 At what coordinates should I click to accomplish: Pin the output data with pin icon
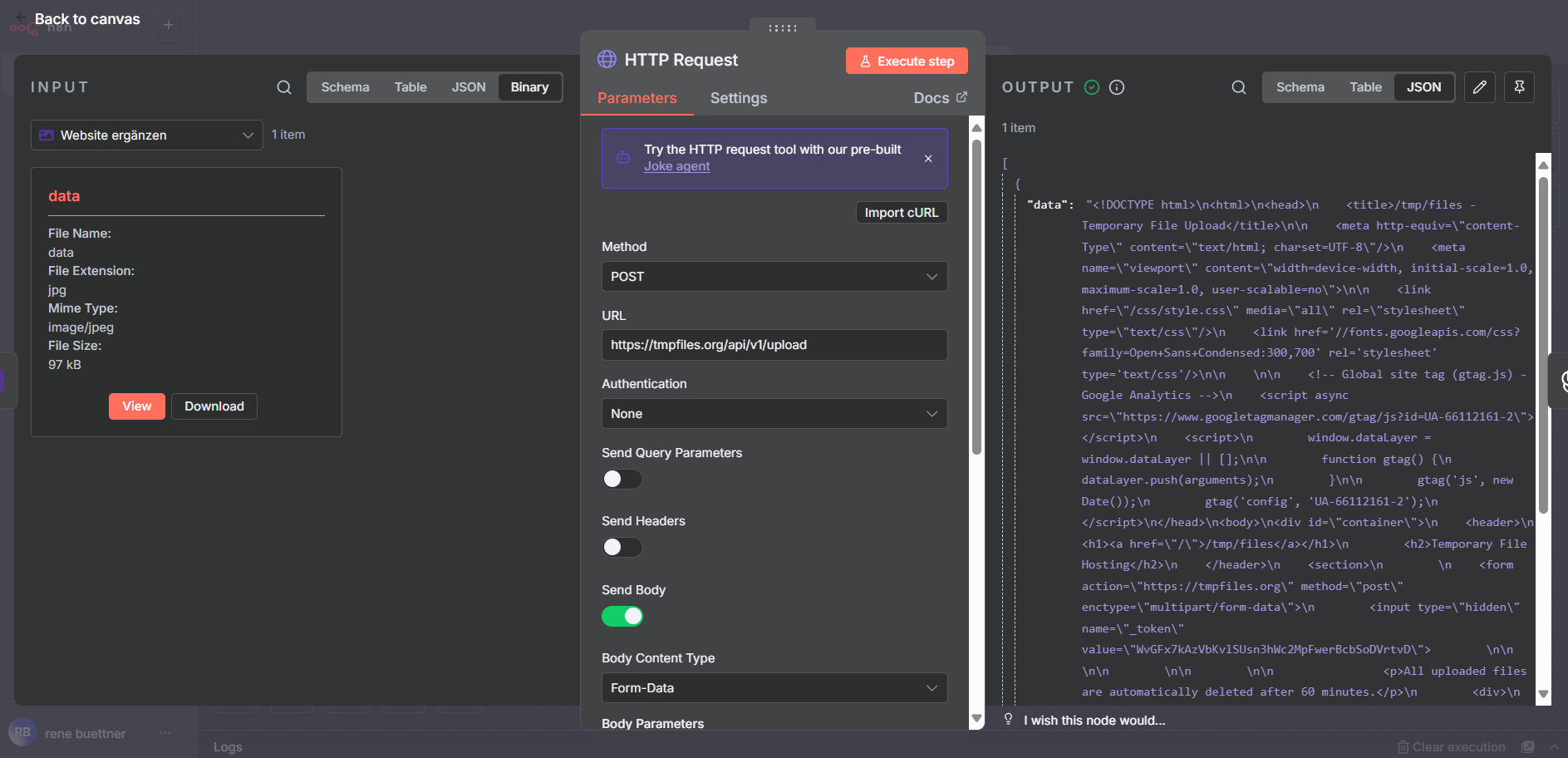(x=1519, y=87)
